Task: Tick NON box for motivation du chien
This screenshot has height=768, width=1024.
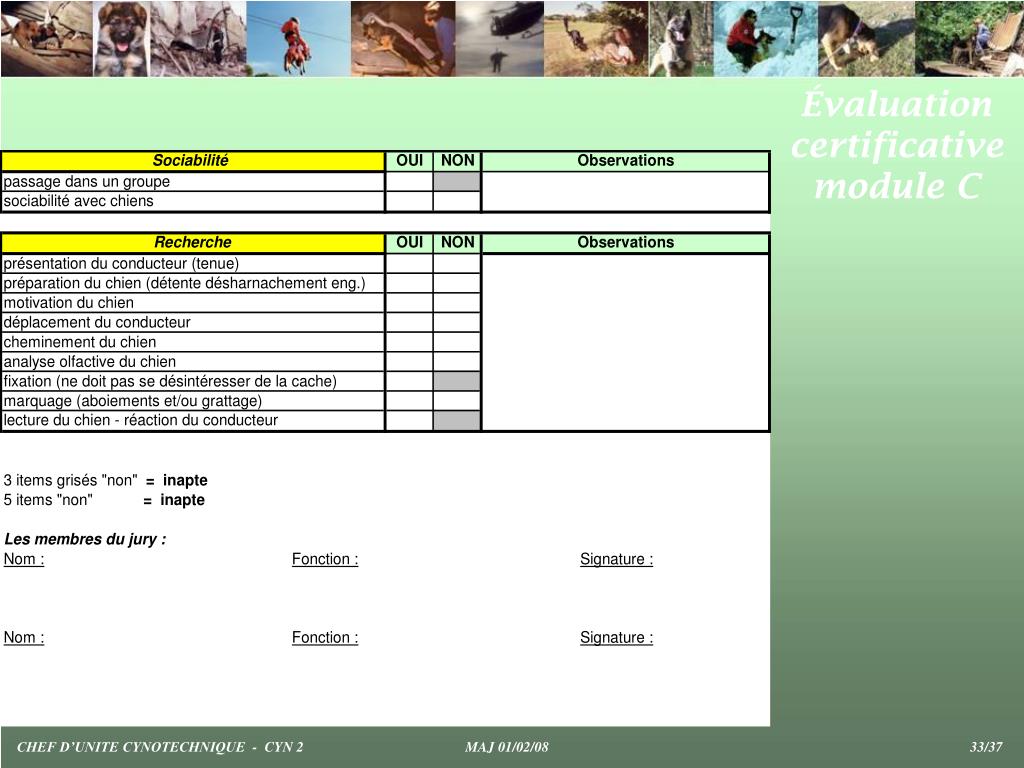Action: pyautogui.click(x=457, y=303)
